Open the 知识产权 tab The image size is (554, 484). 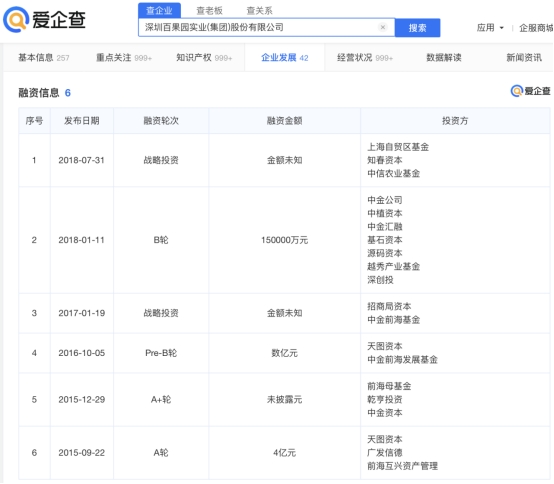click(204, 58)
